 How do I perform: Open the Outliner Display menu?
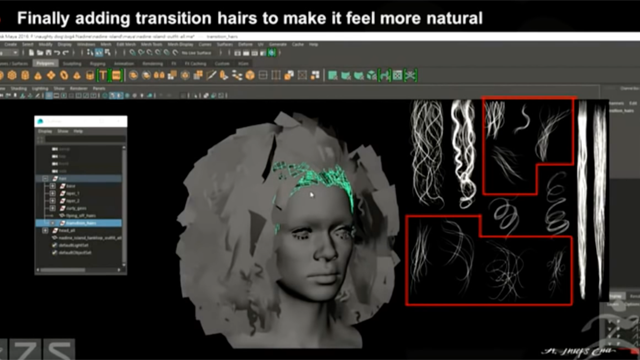point(45,131)
